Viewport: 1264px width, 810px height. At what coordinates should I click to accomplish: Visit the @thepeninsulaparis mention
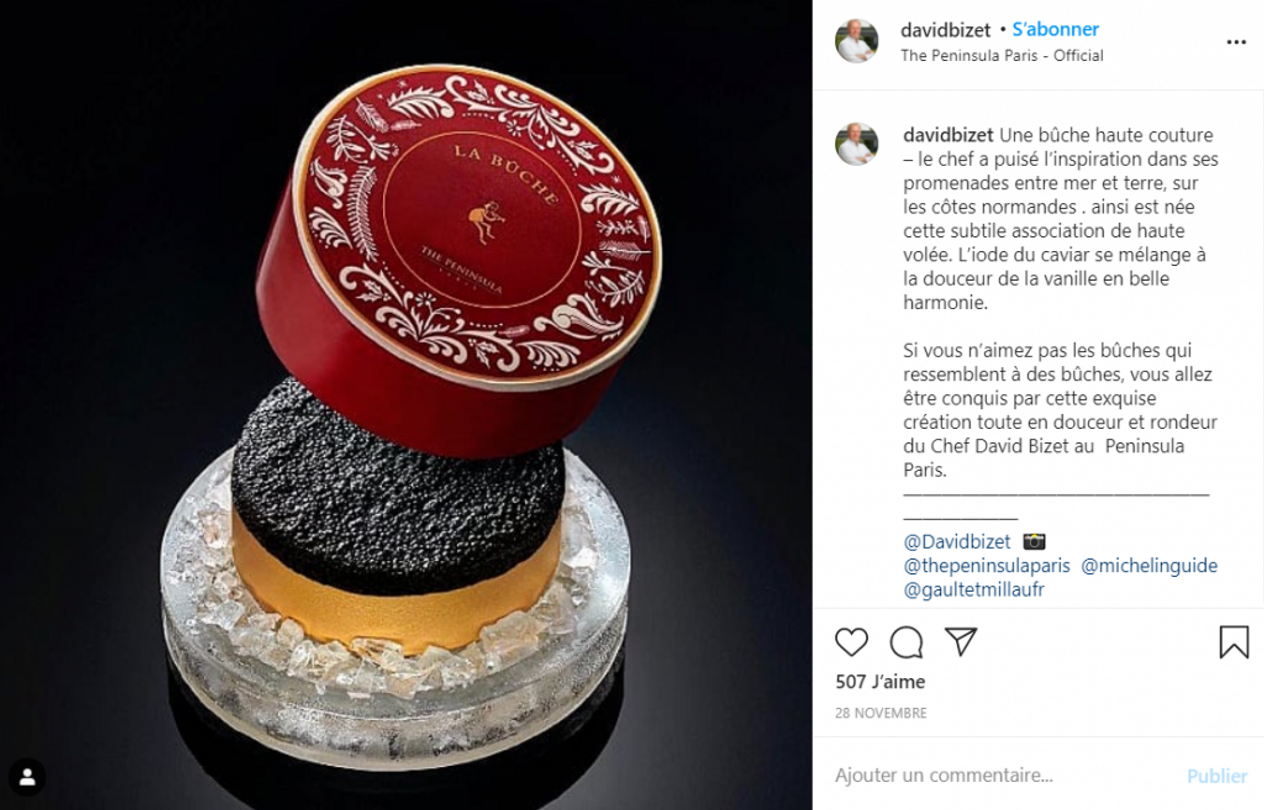(x=986, y=566)
